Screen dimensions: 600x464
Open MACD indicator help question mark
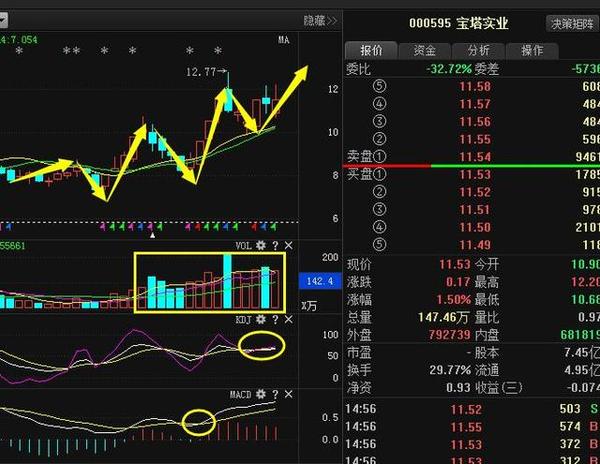click(x=275, y=394)
